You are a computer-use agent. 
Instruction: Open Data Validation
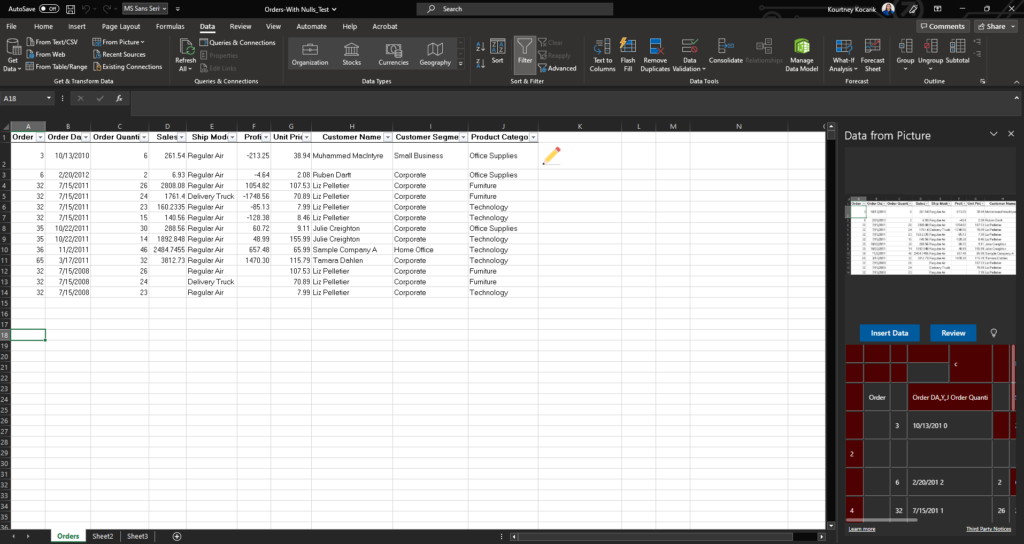[x=689, y=55]
